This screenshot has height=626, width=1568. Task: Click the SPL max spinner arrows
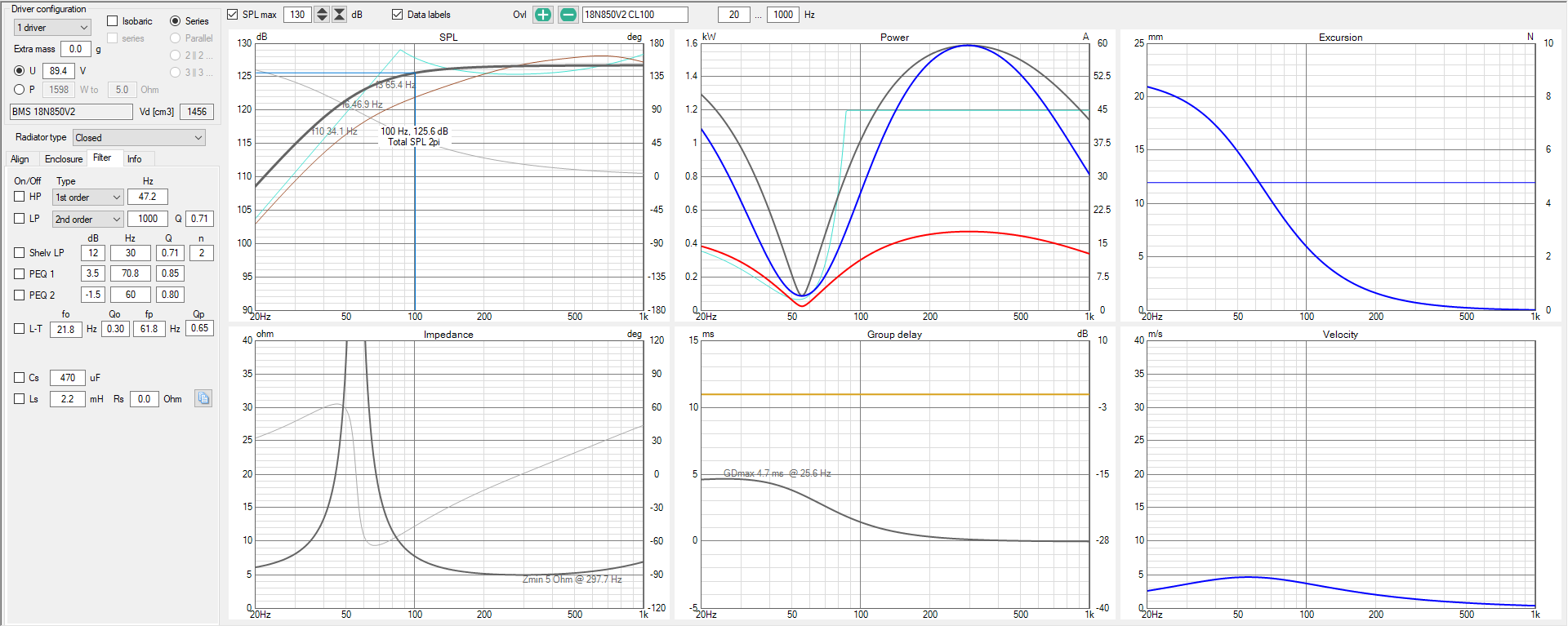(x=322, y=15)
